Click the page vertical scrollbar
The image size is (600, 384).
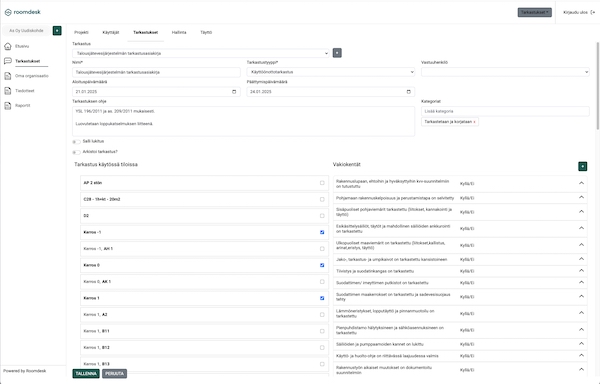pyautogui.click(x=598, y=86)
